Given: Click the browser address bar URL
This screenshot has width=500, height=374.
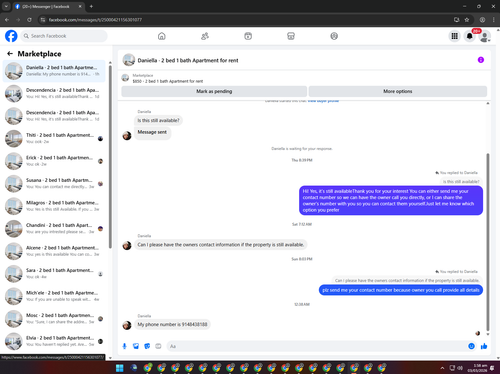Looking at the screenshot, I should pyautogui.click(x=95, y=20).
